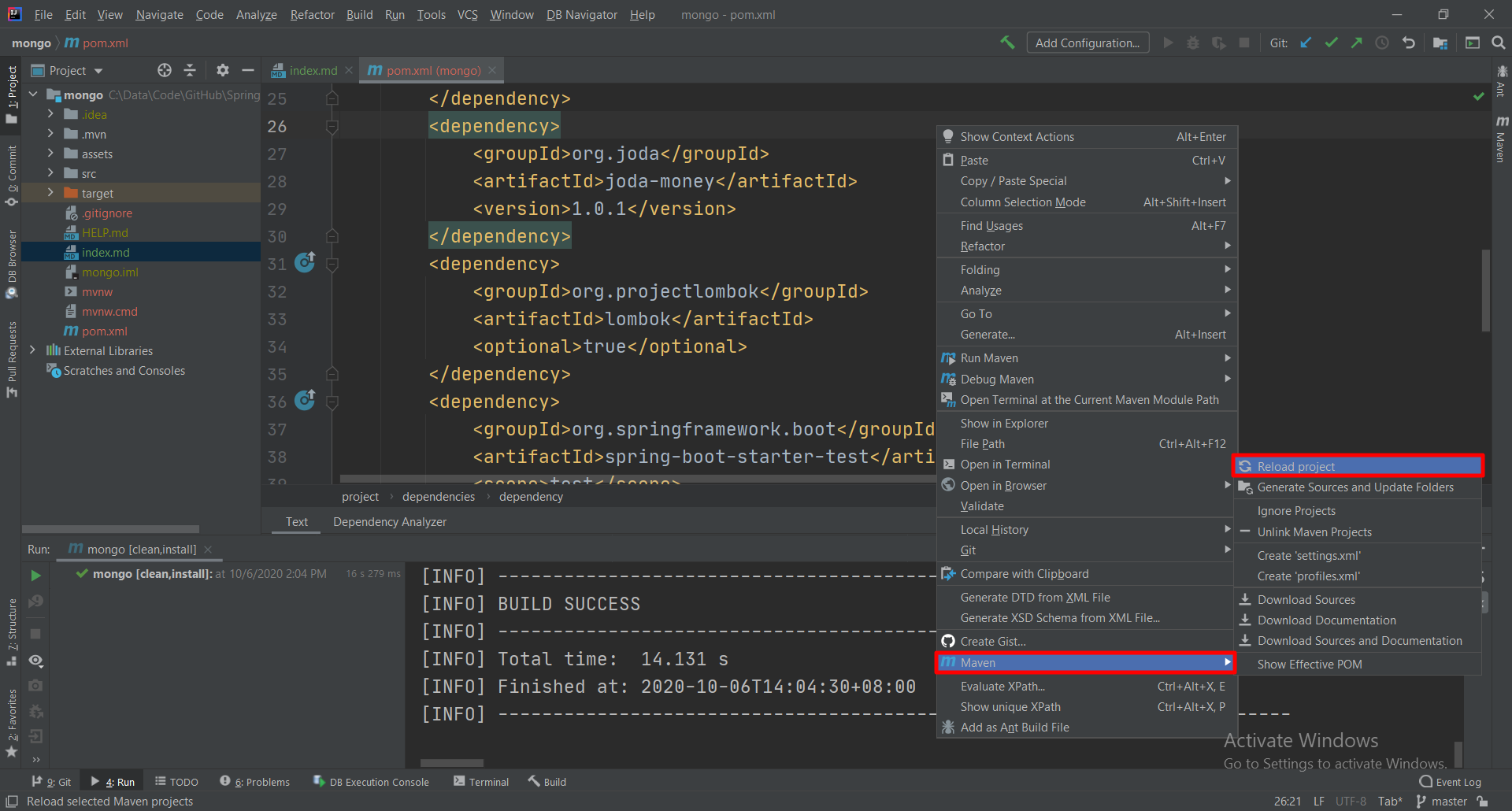Open the DB Browser tool window
Screen dimensions: 1512x811
click(x=12, y=264)
